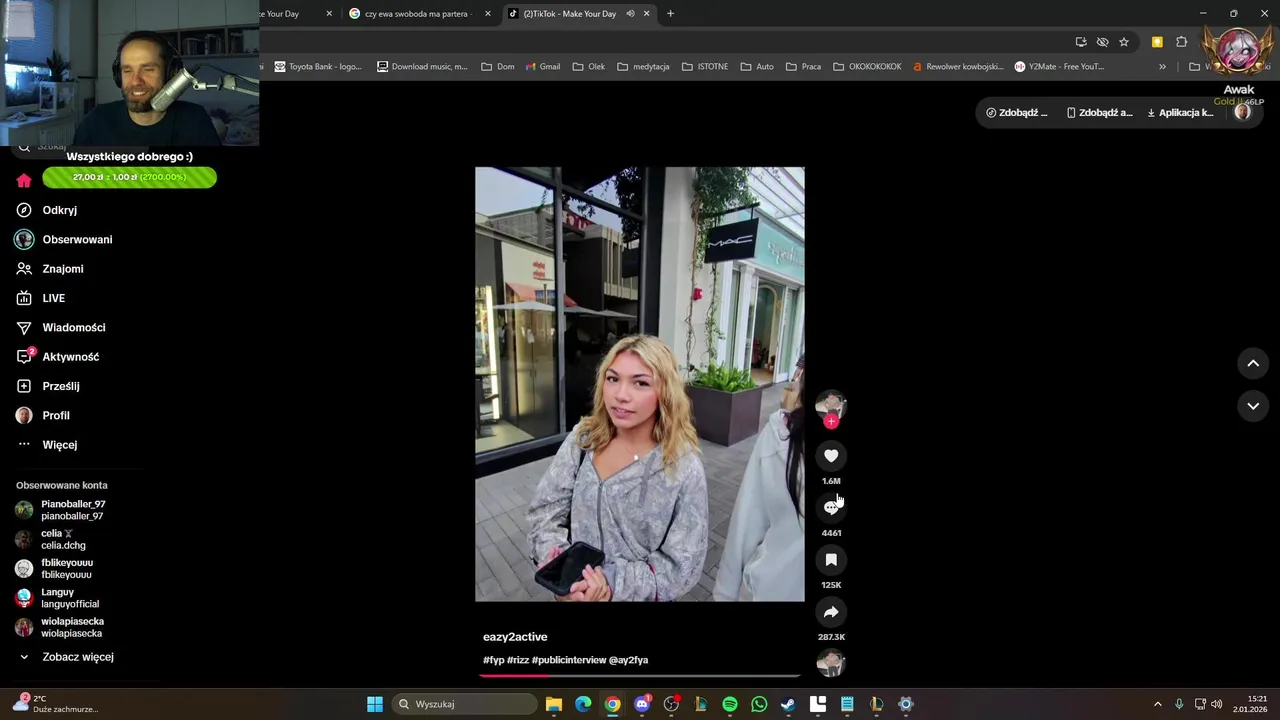Click crossed-eye tracking protection icon

(x=1102, y=42)
